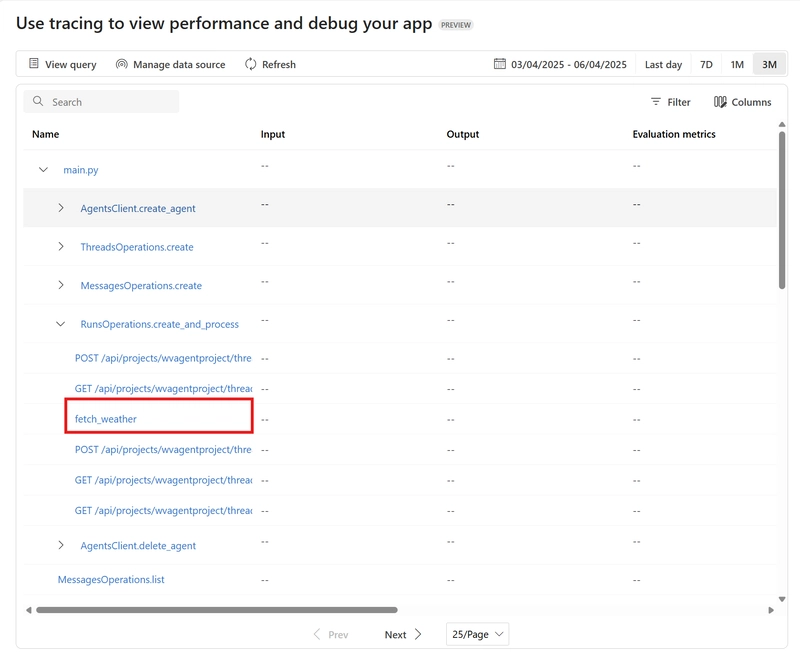Collapse the main.py trace row
The width and height of the screenshot is (800, 655).
coord(43,169)
